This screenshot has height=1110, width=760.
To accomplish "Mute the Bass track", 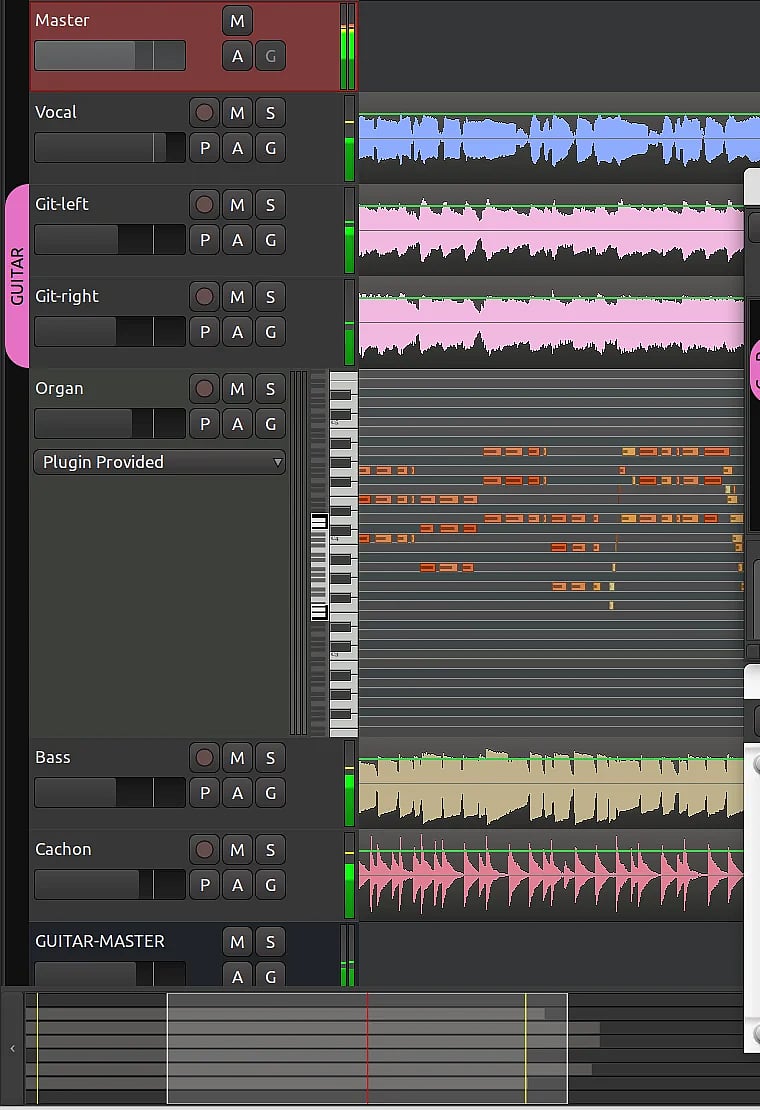I will [x=237, y=757].
